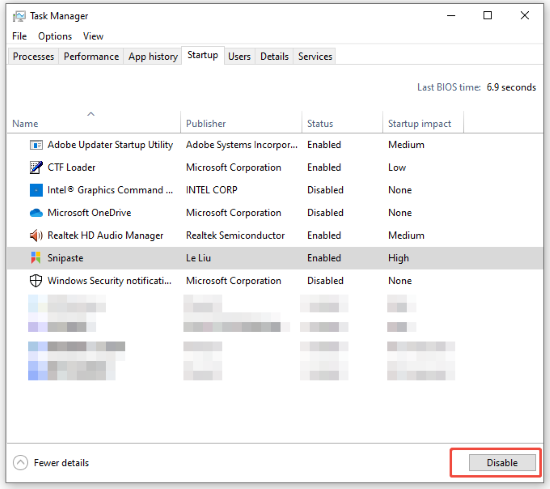Select the Snipaste name text
550x489 pixels.
[x=65, y=258]
